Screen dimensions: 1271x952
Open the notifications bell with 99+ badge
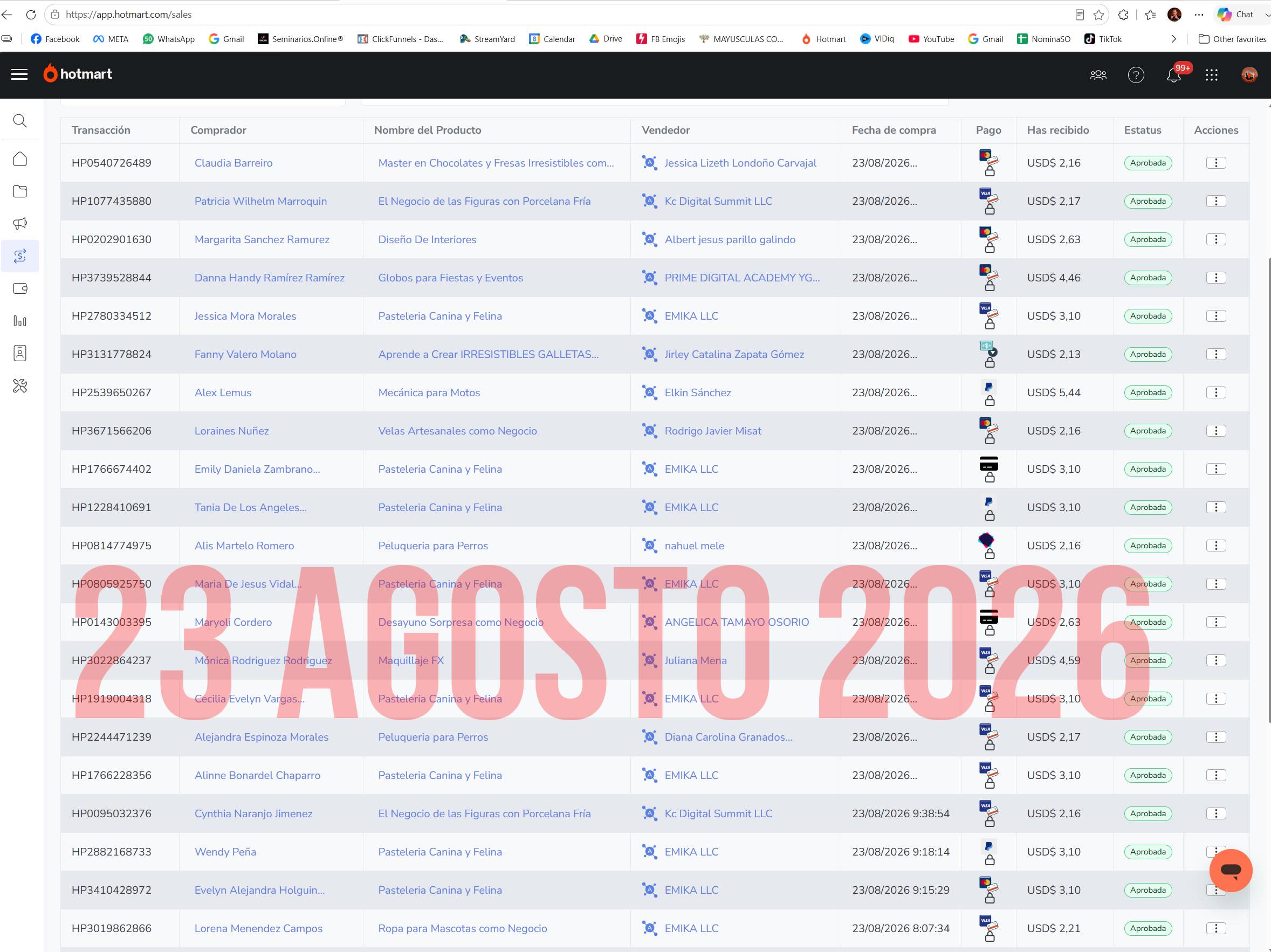(x=1173, y=75)
